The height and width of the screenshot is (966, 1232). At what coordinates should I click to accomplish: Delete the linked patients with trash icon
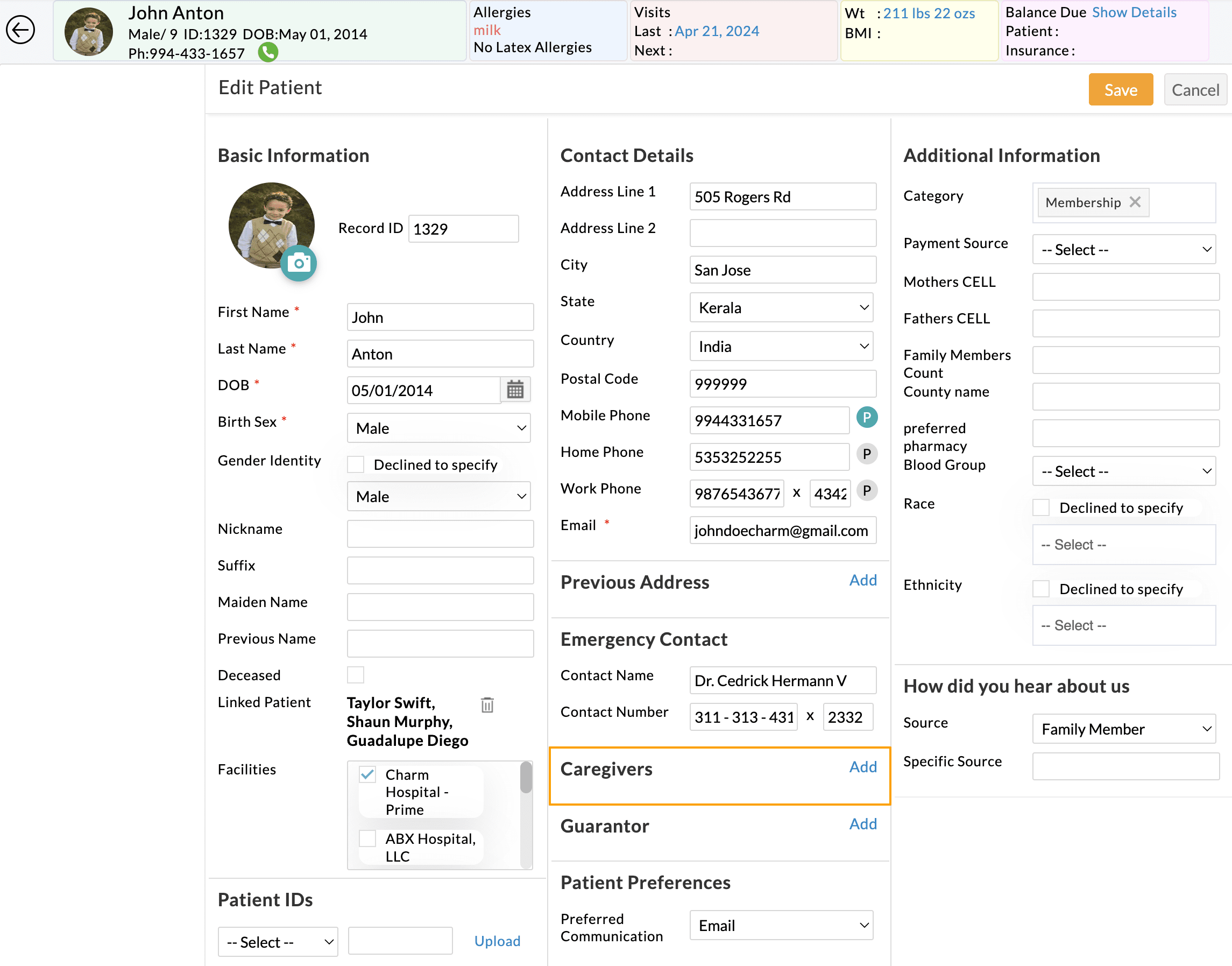pos(487,704)
